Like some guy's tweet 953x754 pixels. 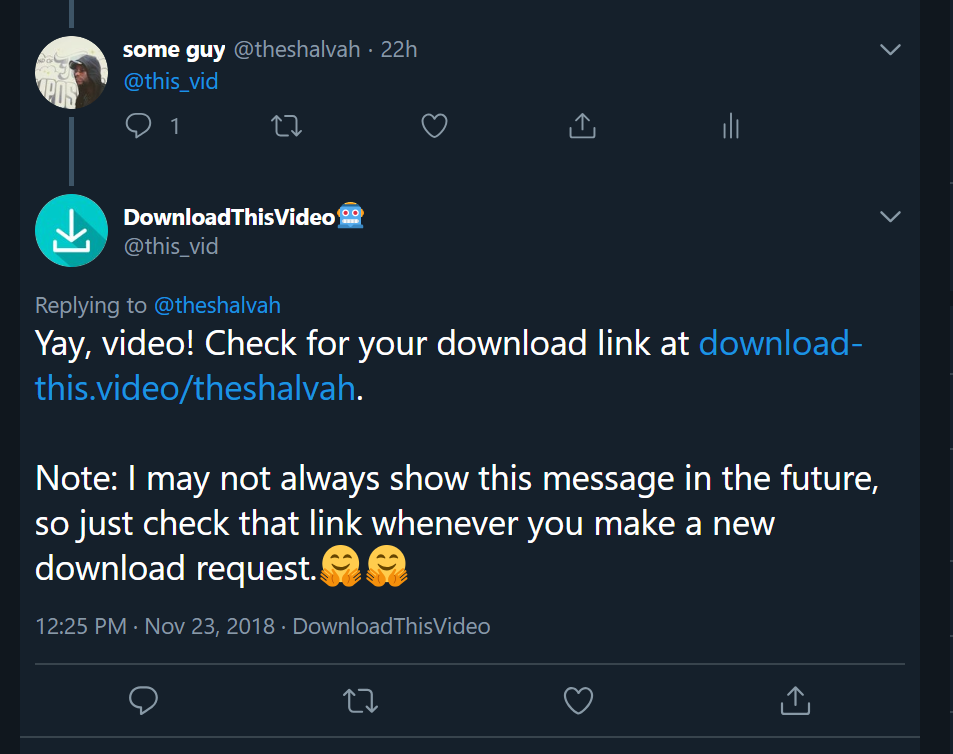point(434,126)
